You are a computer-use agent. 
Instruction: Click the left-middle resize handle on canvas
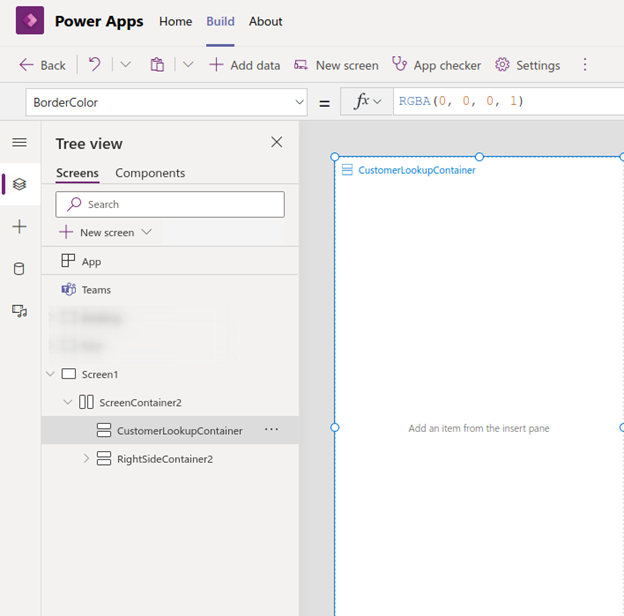point(335,427)
